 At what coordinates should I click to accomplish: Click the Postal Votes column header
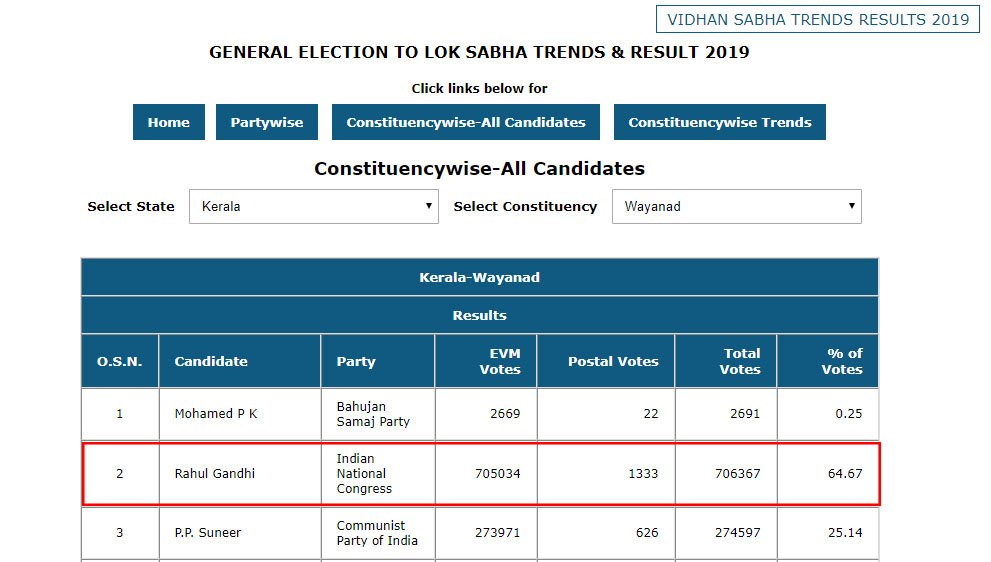pyautogui.click(x=613, y=361)
